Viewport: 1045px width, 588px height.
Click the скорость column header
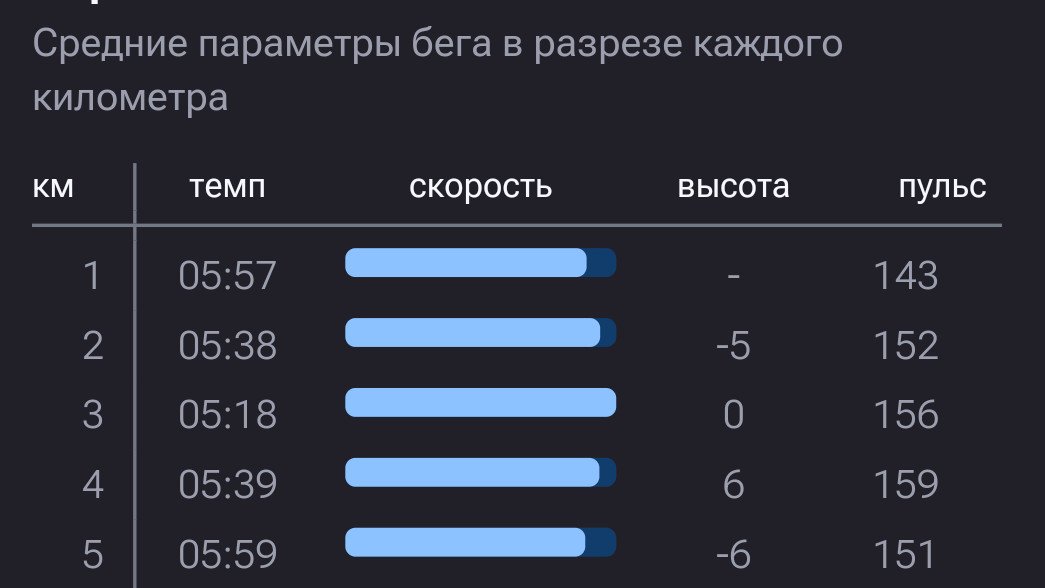coord(481,187)
